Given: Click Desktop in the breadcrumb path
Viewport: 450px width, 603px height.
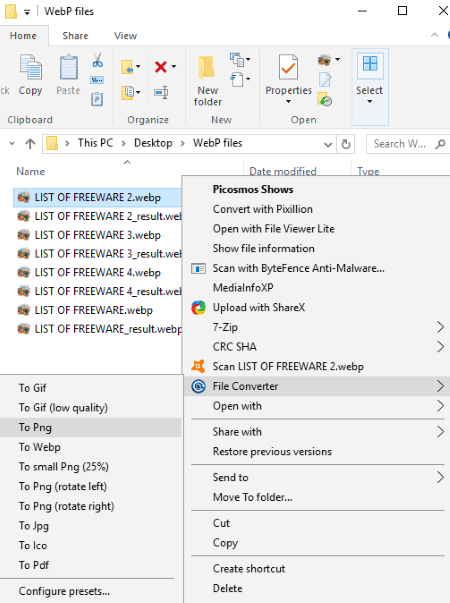Looking at the screenshot, I should click(153, 143).
